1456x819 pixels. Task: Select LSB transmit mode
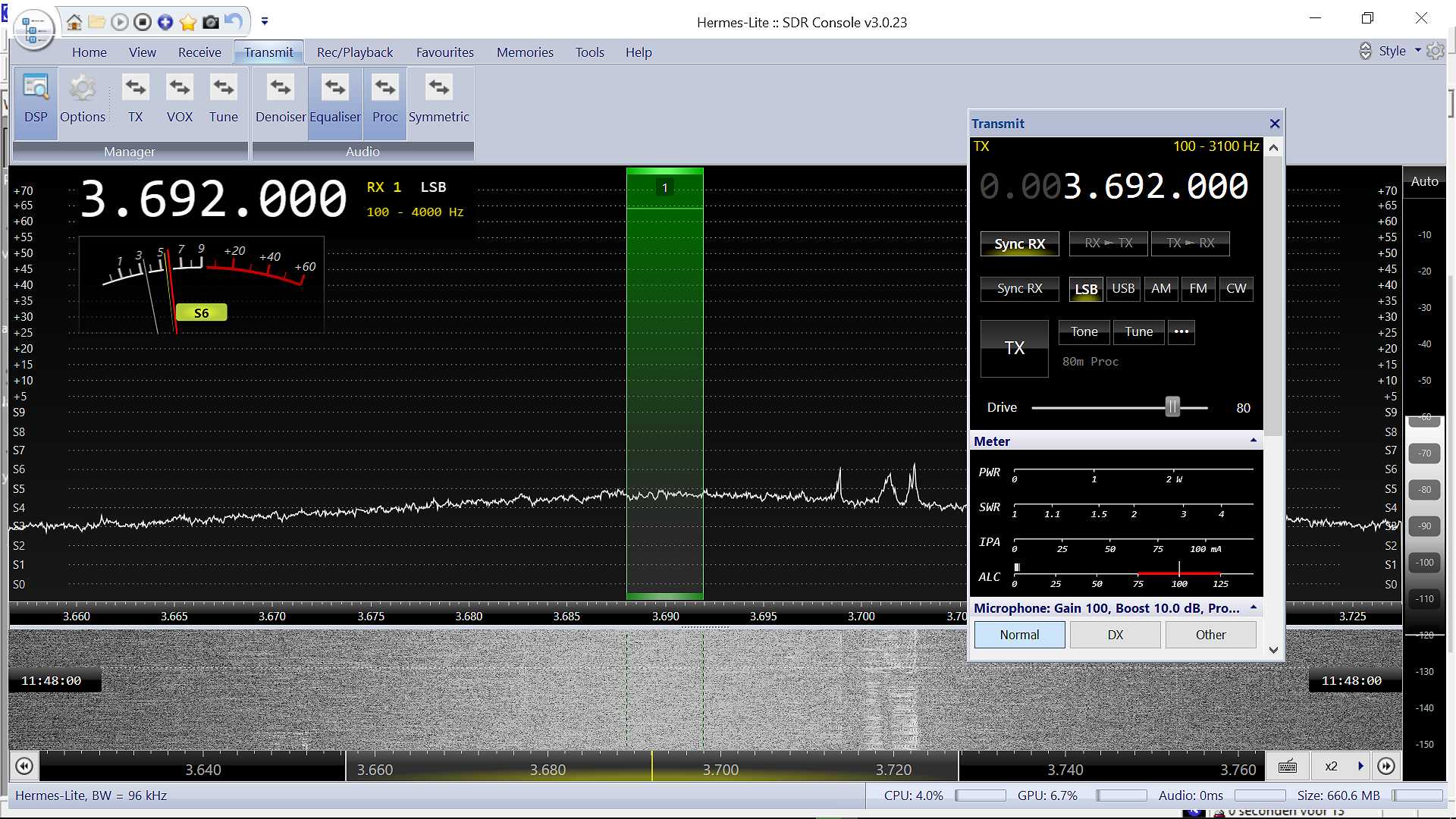[x=1086, y=289]
